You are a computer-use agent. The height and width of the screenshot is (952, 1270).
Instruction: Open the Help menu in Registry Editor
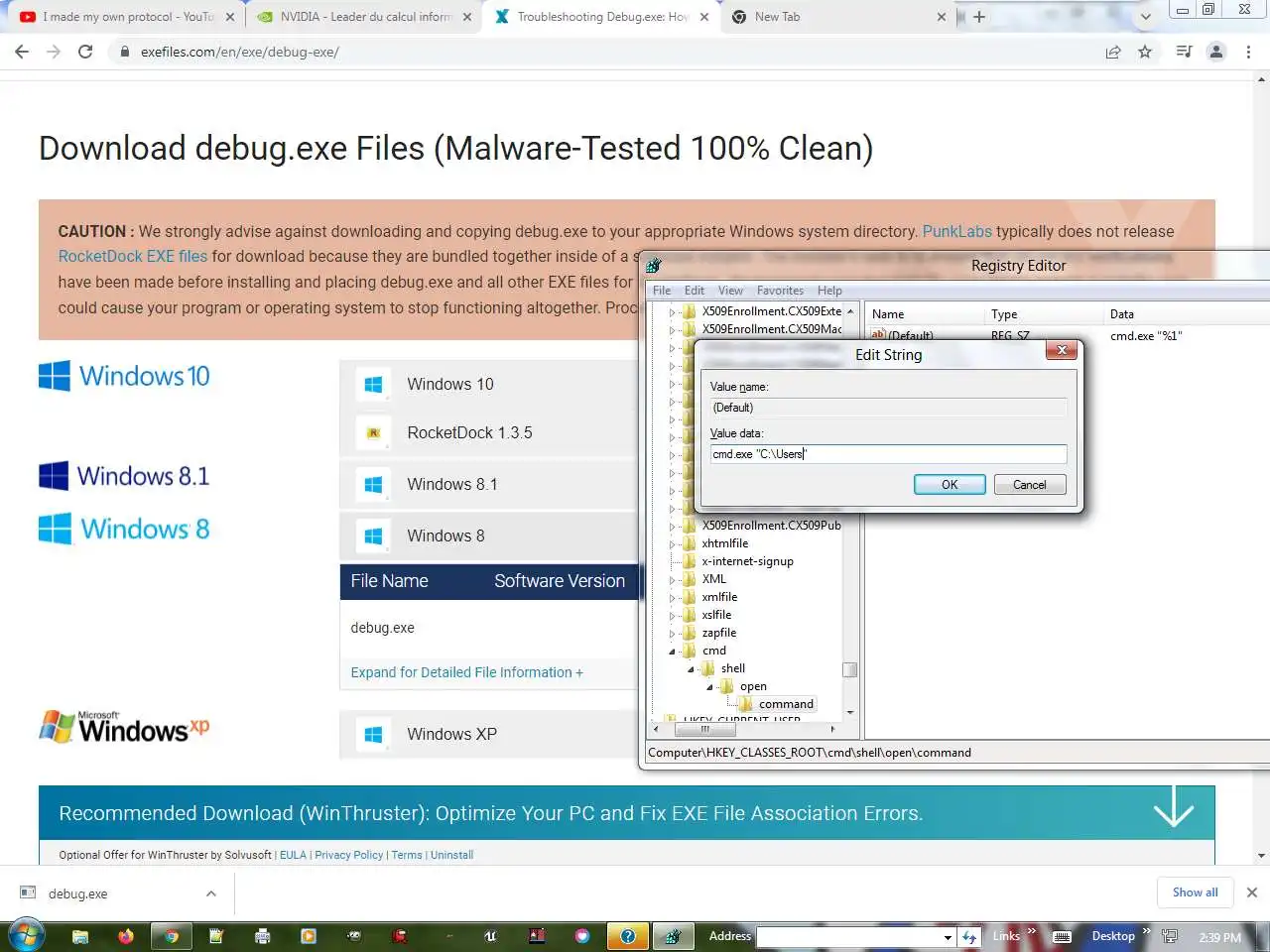(829, 291)
